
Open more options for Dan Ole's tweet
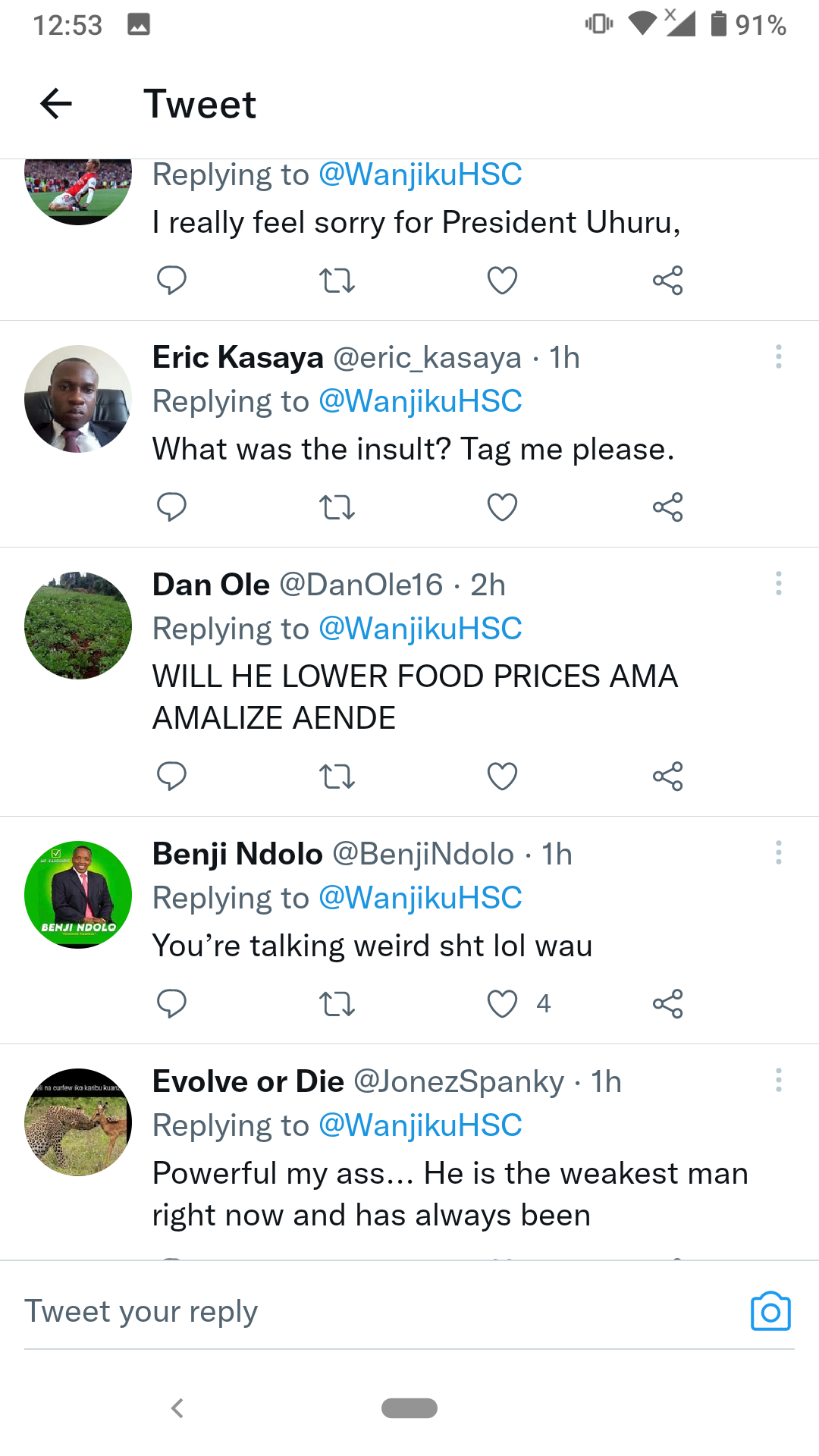pos(778,584)
